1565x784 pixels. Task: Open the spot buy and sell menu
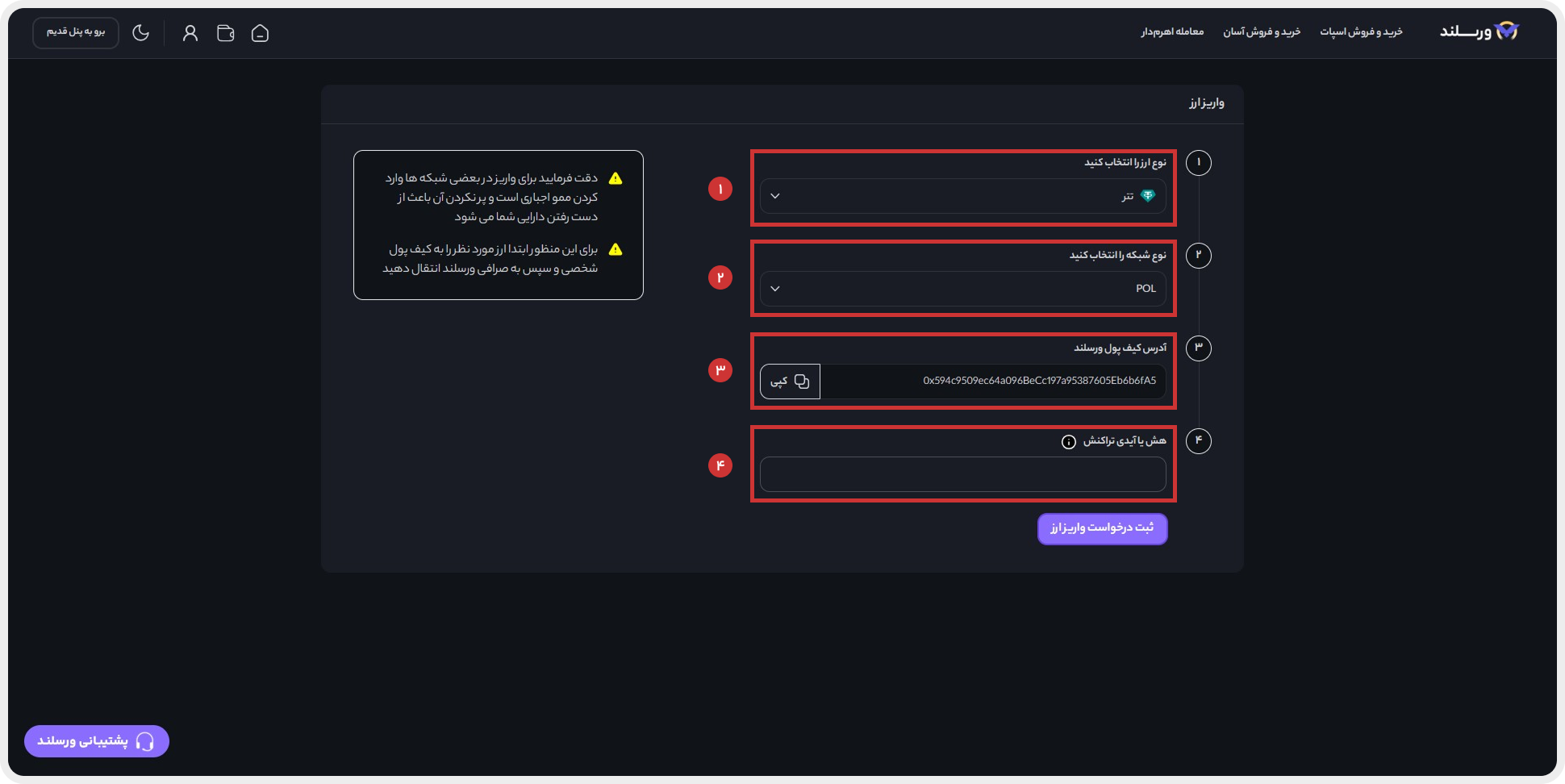[x=1361, y=31]
